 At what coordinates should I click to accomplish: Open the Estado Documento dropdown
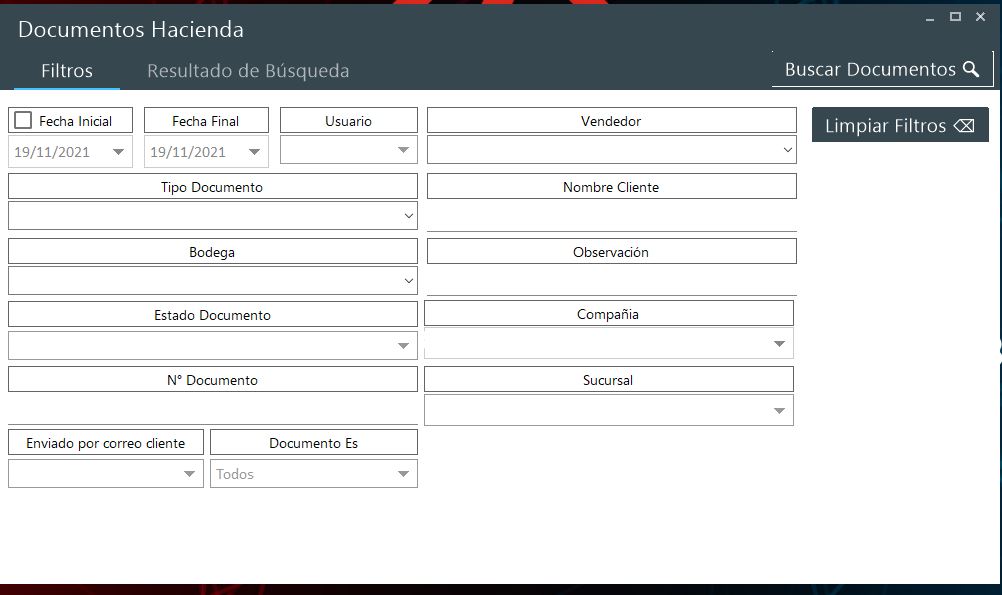403,346
